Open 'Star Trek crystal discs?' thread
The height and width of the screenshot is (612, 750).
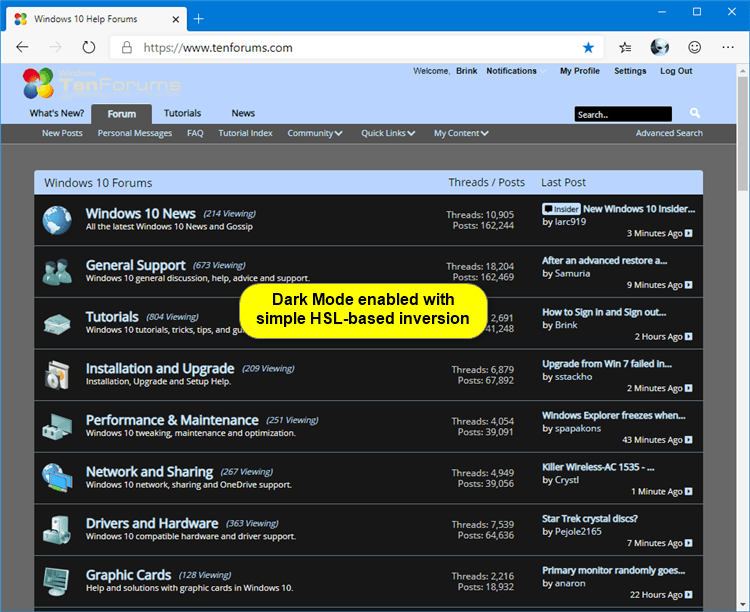589,519
